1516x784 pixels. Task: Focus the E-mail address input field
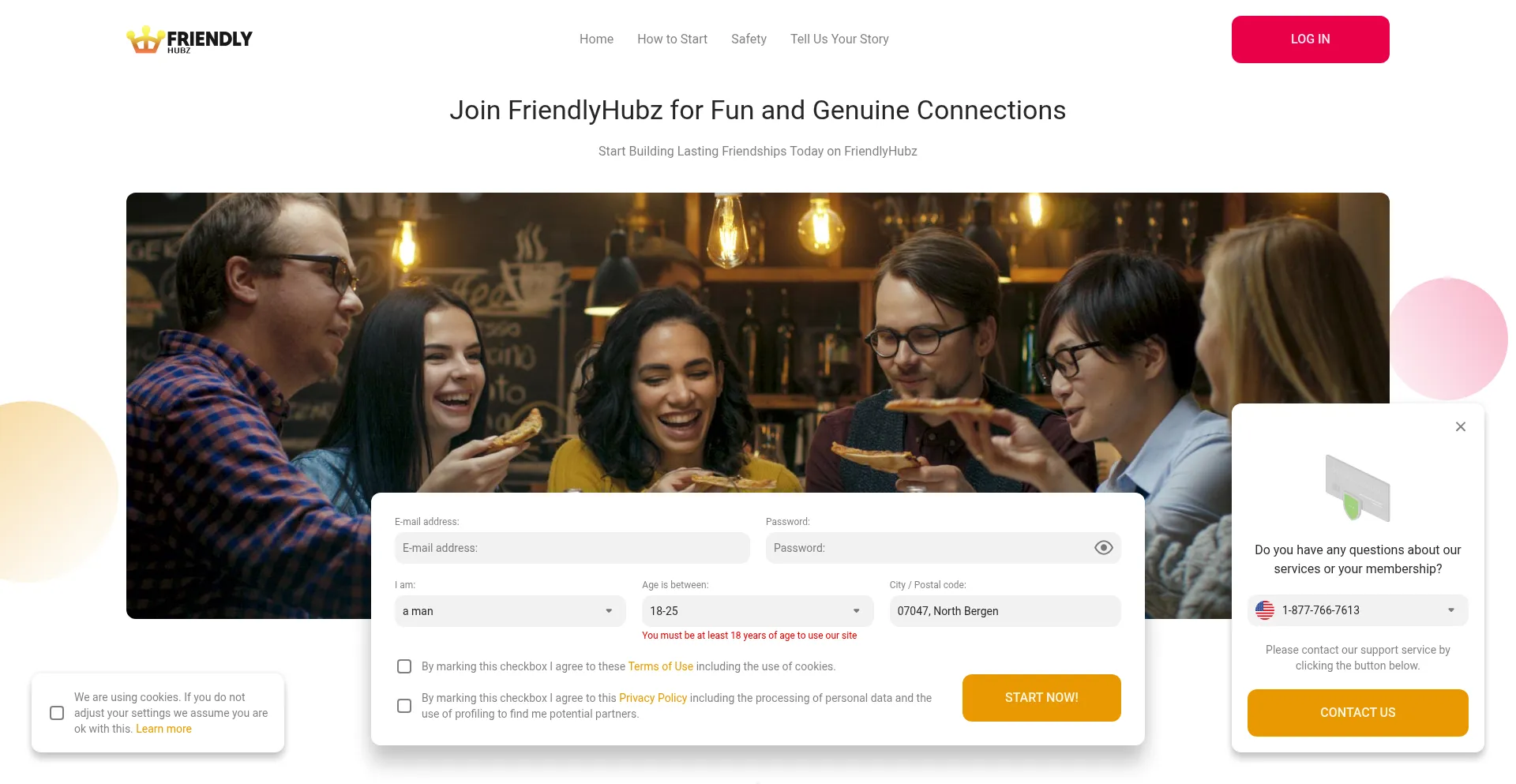572,548
